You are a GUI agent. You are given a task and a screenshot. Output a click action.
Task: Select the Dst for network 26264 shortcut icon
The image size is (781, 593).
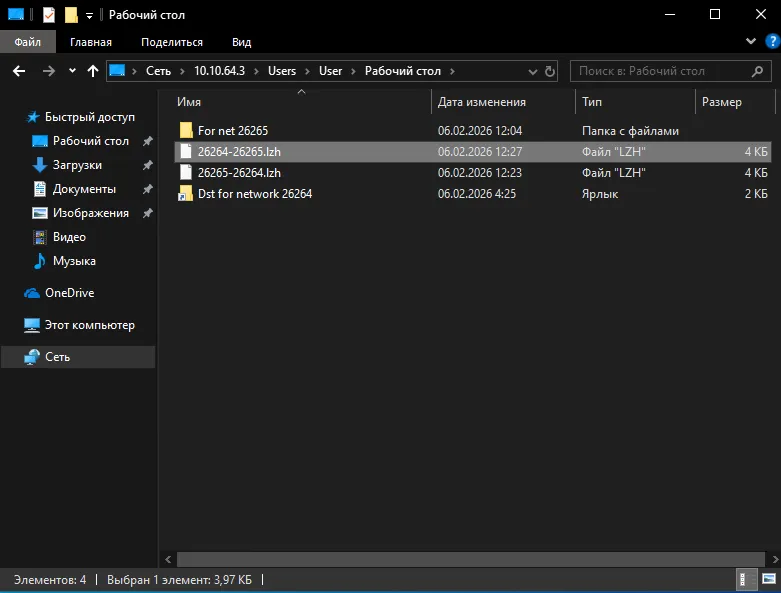point(186,193)
